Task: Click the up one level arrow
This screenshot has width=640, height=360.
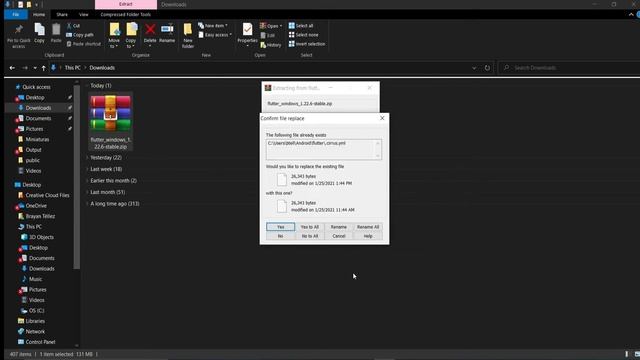Action: click(x=43, y=68)
